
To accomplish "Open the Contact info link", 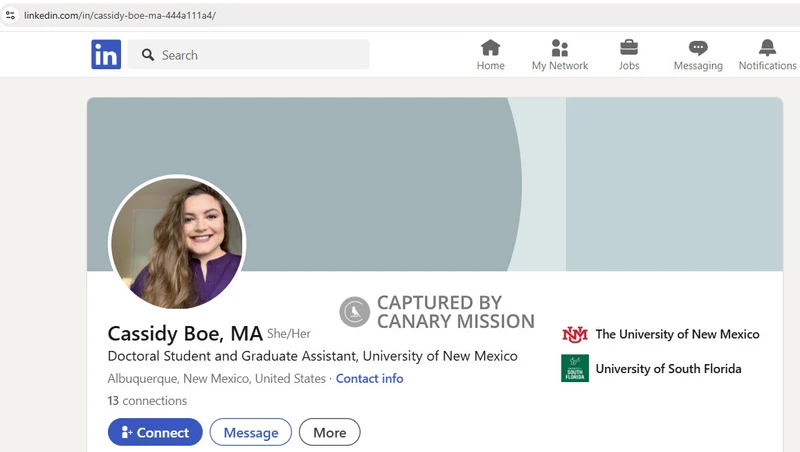I will (369, 379).
